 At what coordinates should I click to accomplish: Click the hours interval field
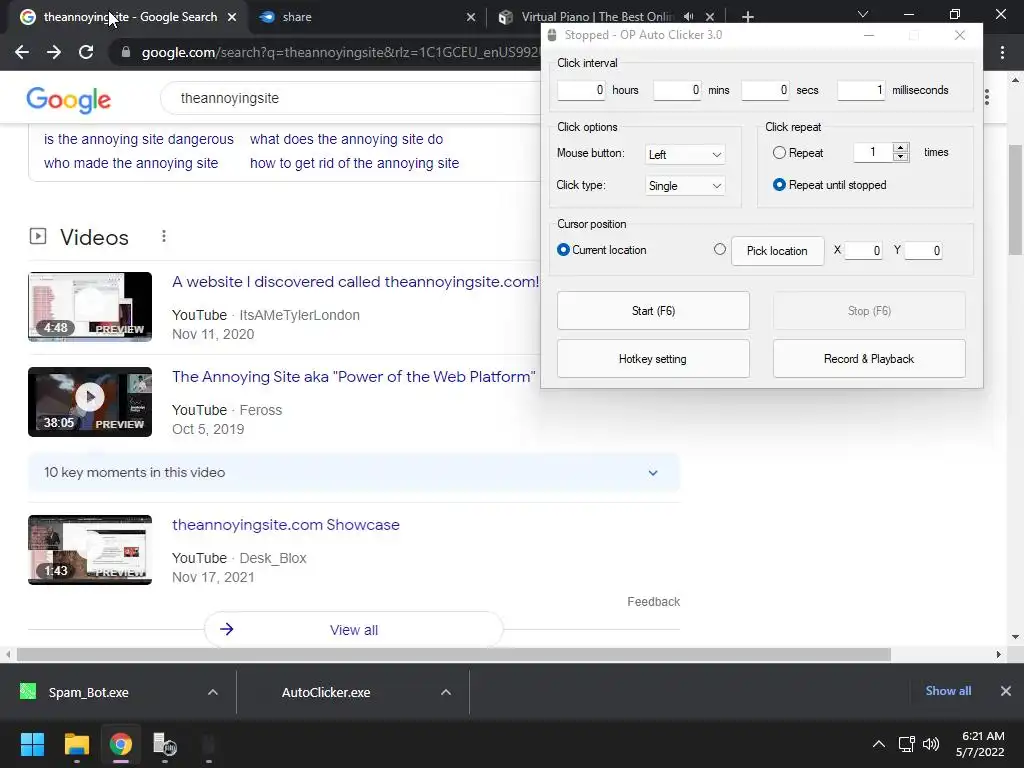point(581,90)
